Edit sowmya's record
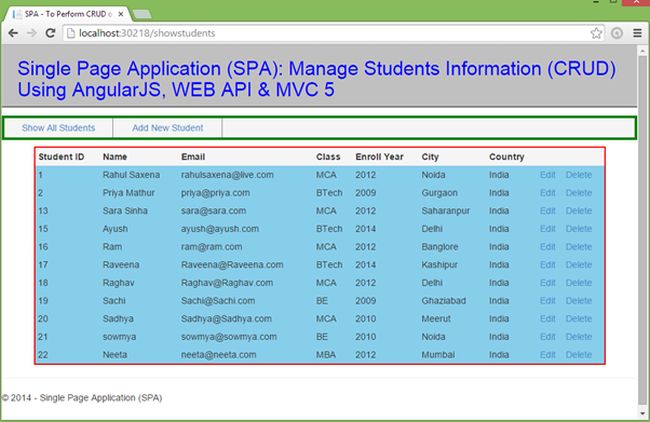Viewport: 650px width, 422px height. tap(547, 337)
